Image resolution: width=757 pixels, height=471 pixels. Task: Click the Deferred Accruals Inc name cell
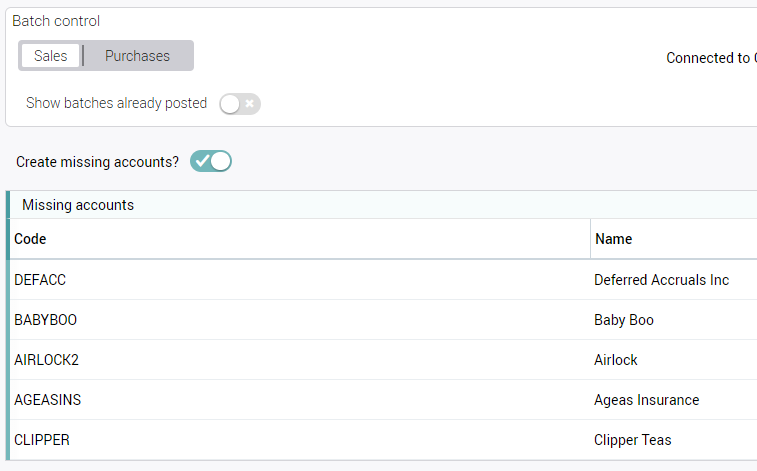(661, 280)
